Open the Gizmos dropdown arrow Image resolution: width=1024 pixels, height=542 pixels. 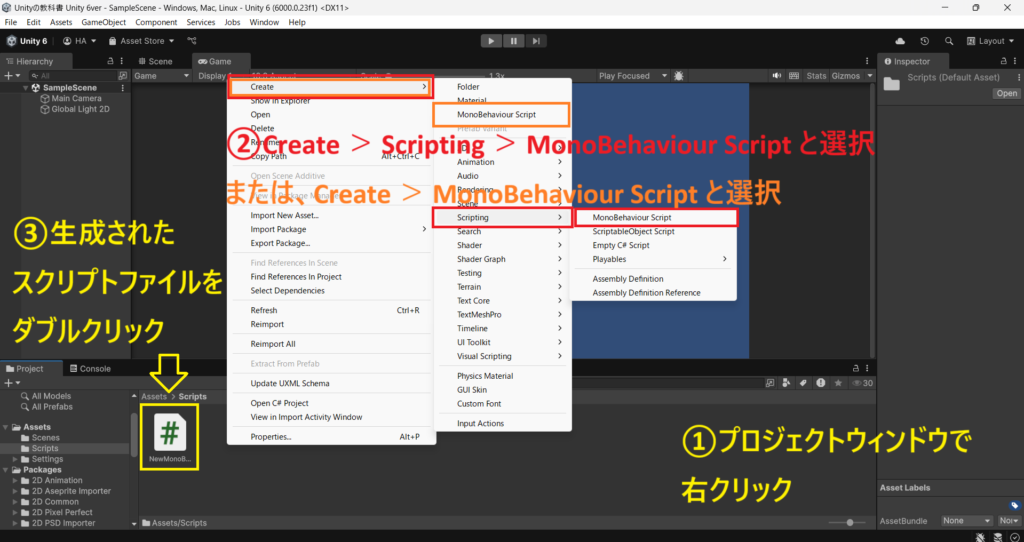(869, 76)
